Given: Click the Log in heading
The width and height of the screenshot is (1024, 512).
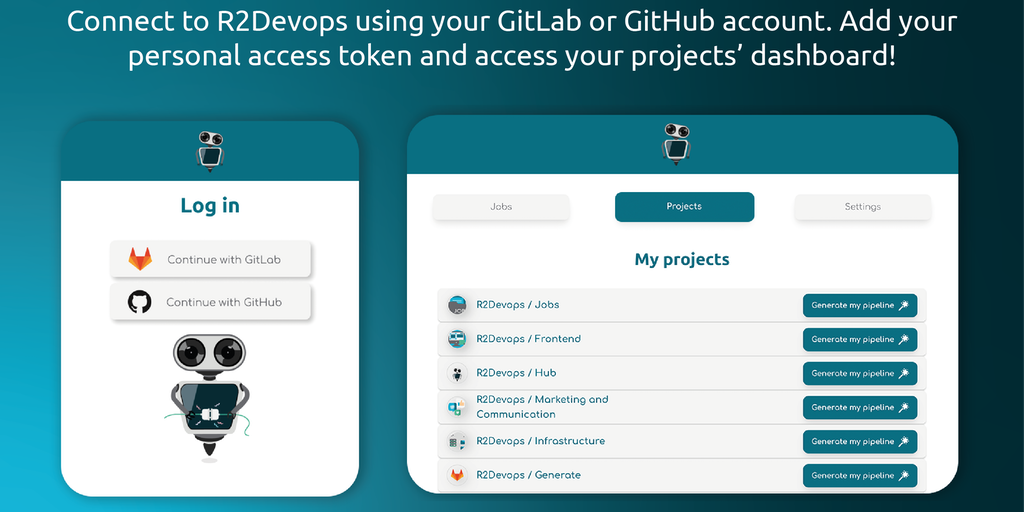Looking at the screenshot, I should click(210, 206).
